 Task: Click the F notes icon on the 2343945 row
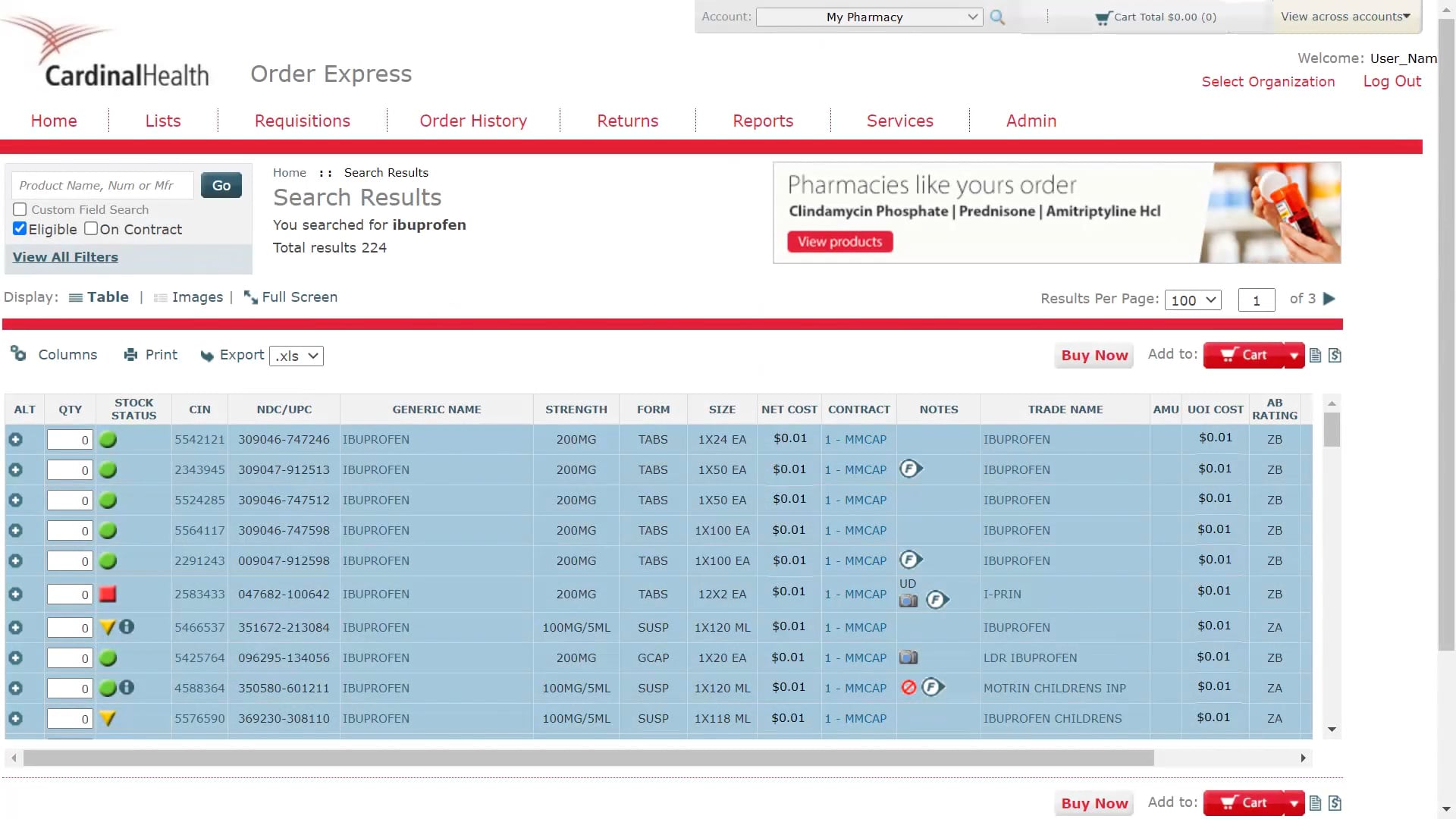click(x=911, y=469)
